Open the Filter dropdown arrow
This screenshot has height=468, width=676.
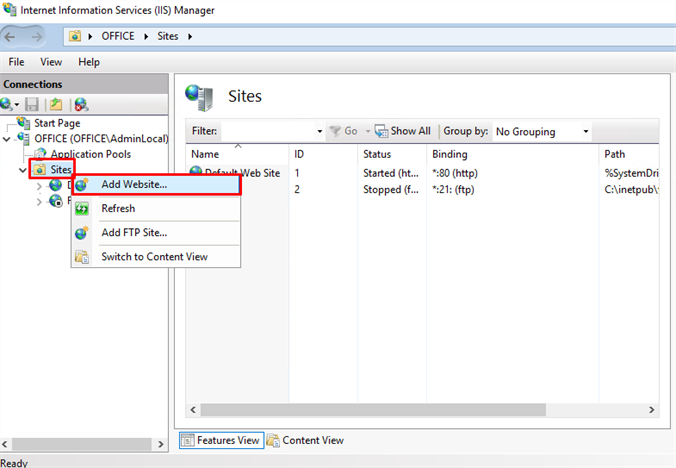319,131
